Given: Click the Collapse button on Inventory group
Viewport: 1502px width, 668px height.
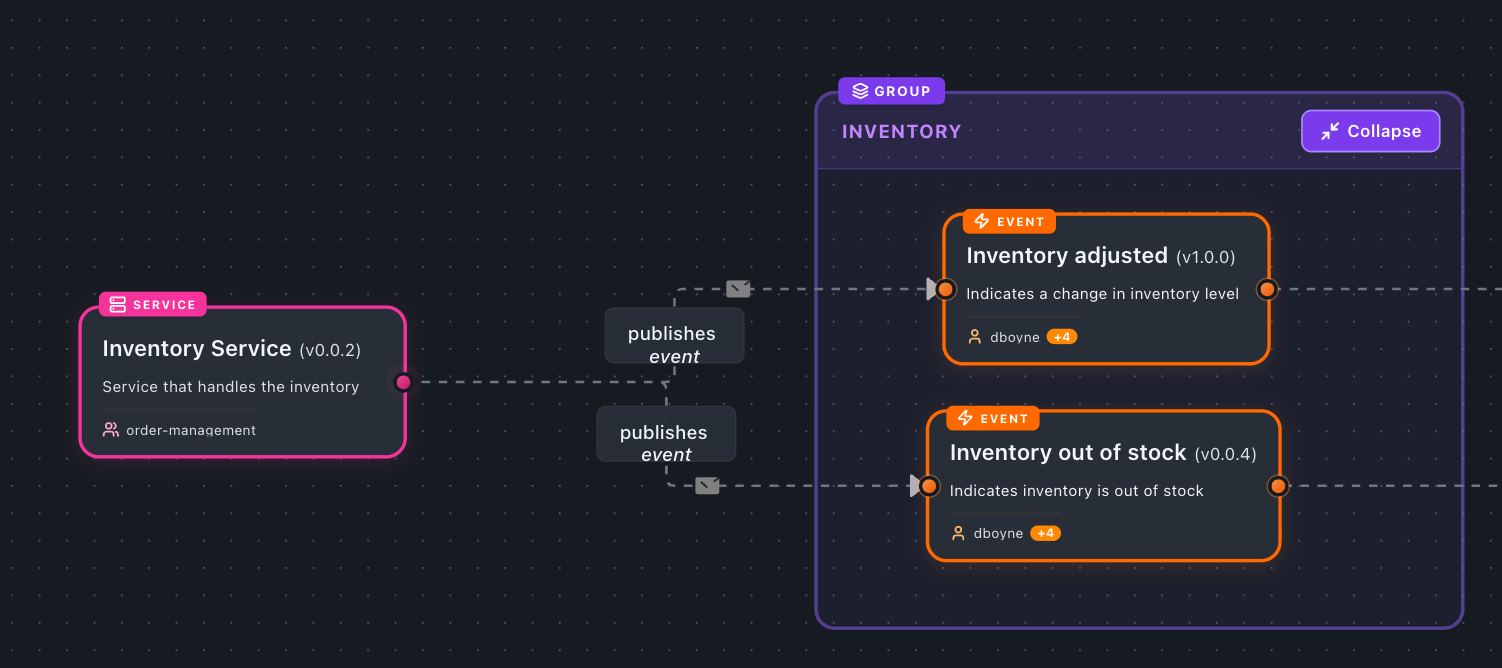Looking at the screenshot, I should click(1370, 131).
